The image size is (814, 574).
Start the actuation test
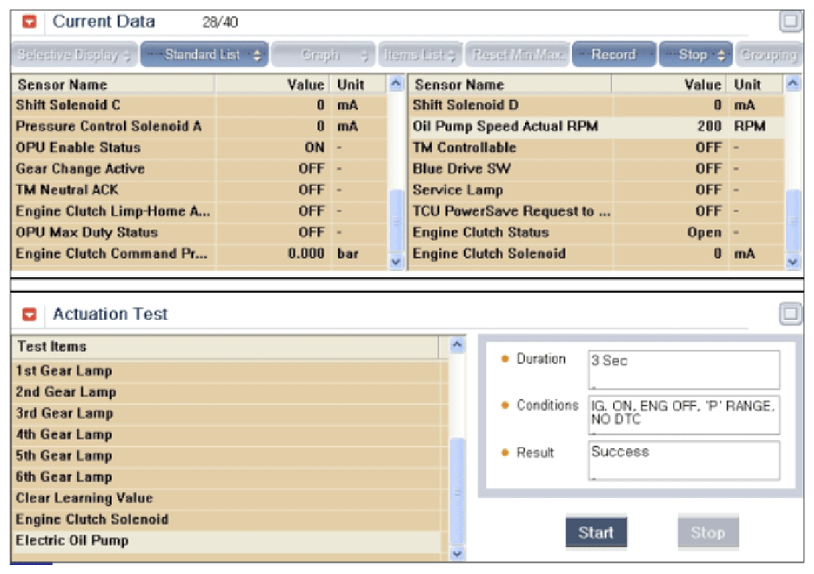[596, 532]
